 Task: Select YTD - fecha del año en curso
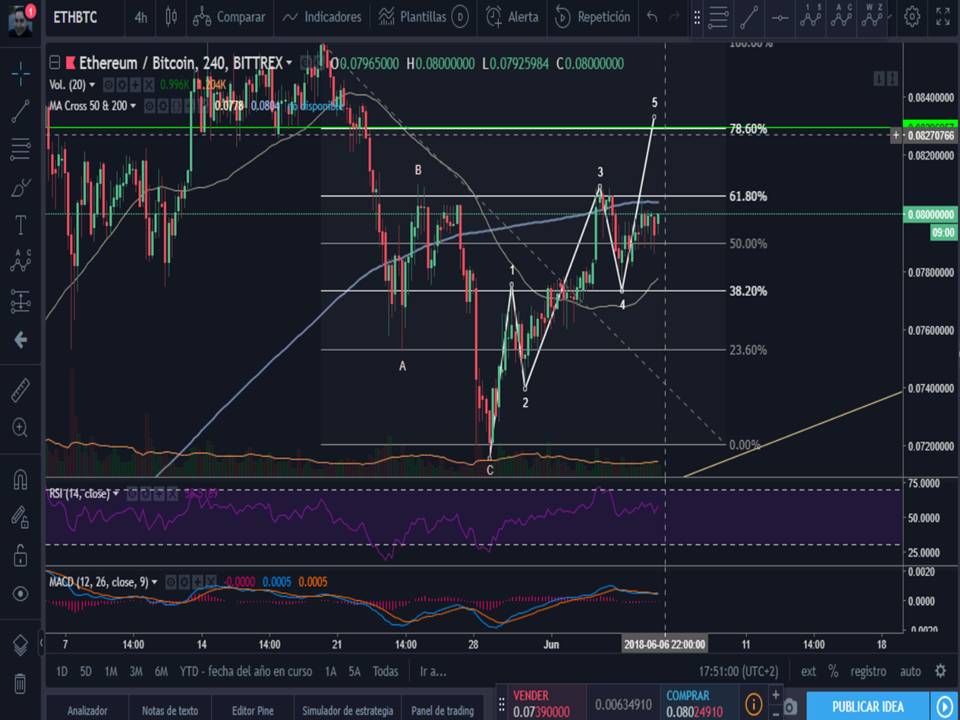[x=246, y=672]
